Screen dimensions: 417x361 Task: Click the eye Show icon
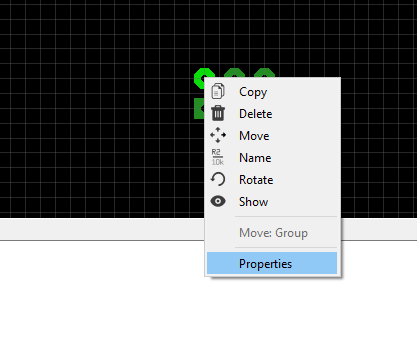tap(218, 201)
